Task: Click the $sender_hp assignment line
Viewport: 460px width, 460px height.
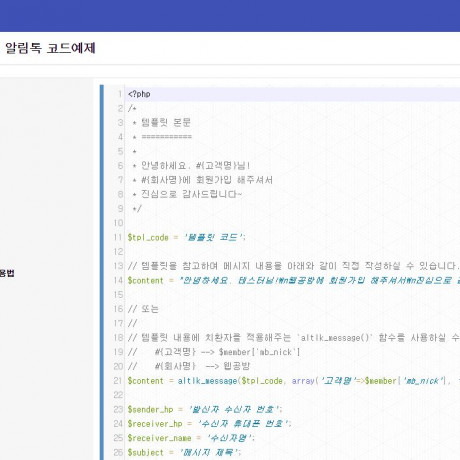Action: pyautogui.click(x=205, y=409)
